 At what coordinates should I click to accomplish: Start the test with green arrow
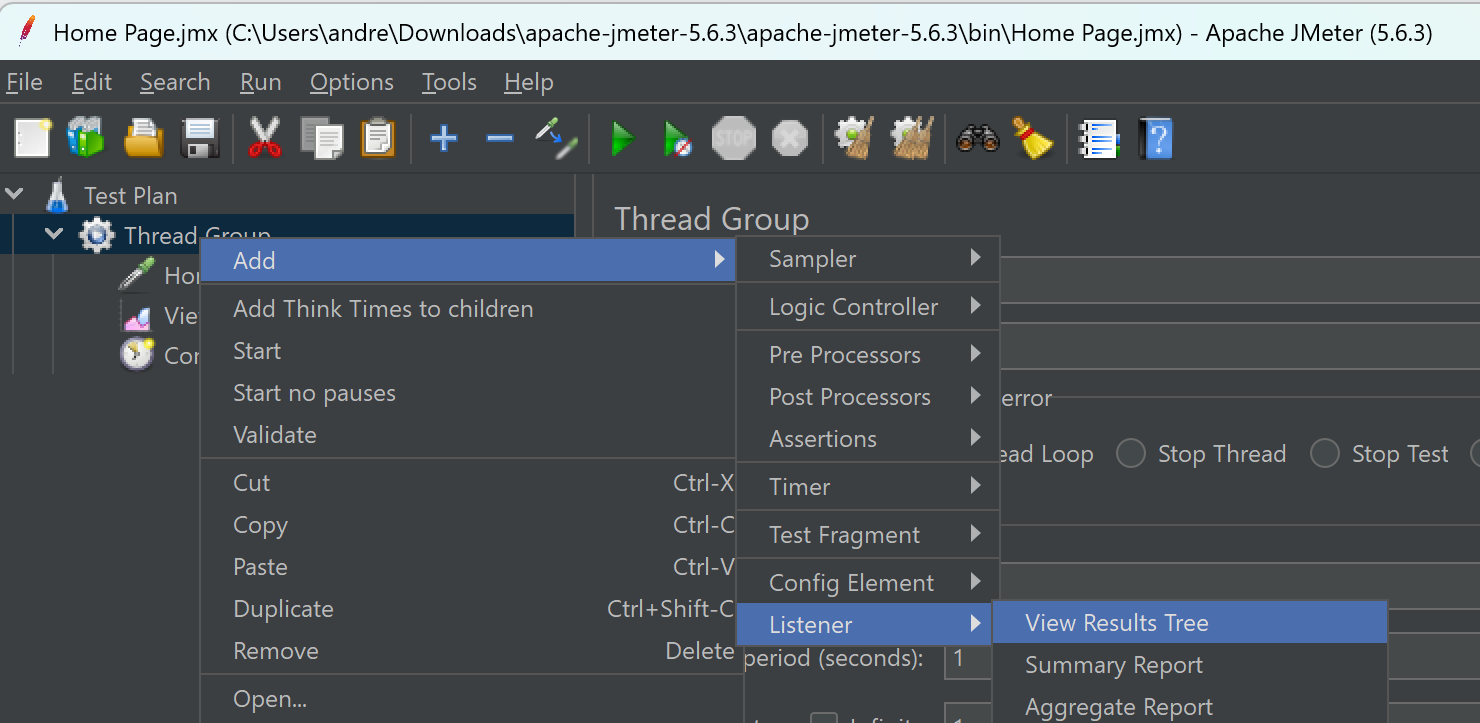click(x=623, y=139)
